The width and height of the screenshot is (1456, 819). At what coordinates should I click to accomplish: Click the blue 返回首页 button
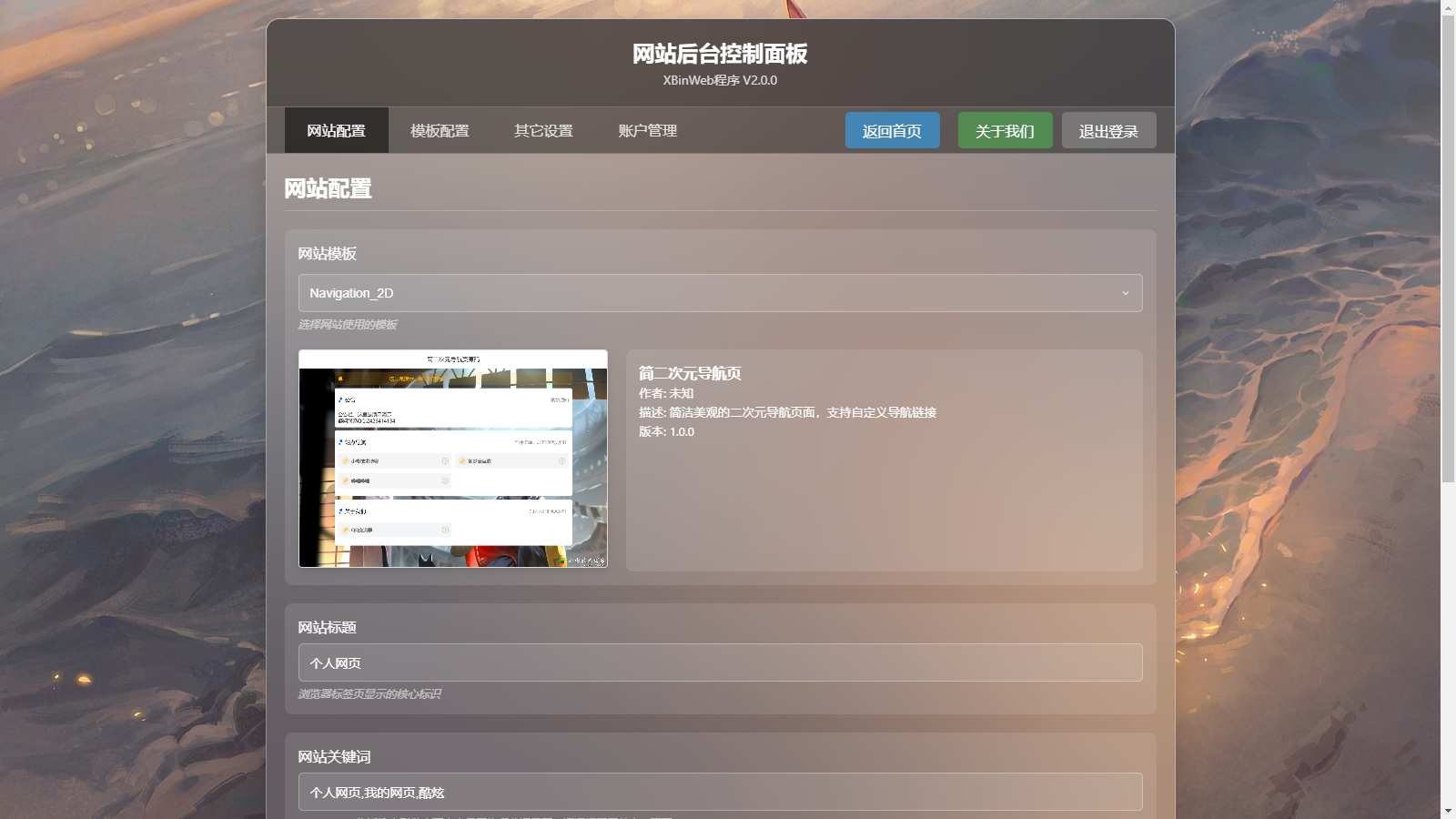tap(892, 130)
